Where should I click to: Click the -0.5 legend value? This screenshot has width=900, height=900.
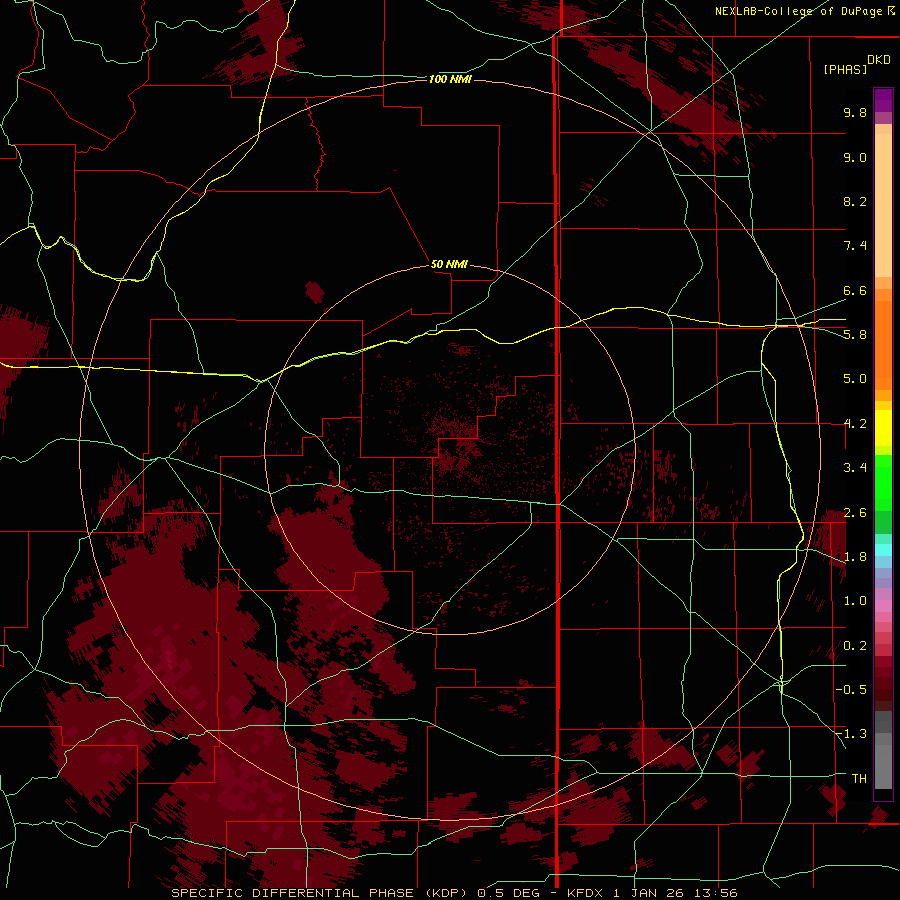(x=851, y=690)
